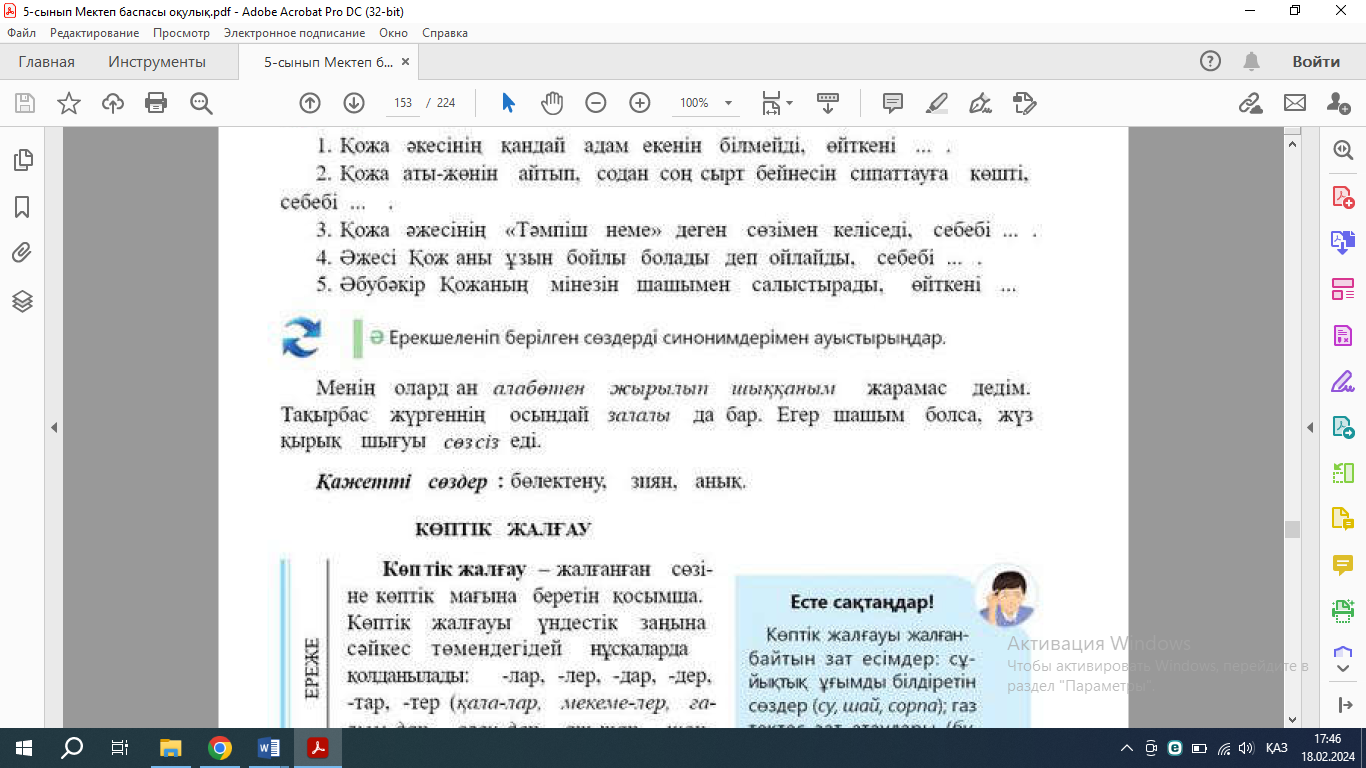Open the Bookmarks panel

click(22, 207)
